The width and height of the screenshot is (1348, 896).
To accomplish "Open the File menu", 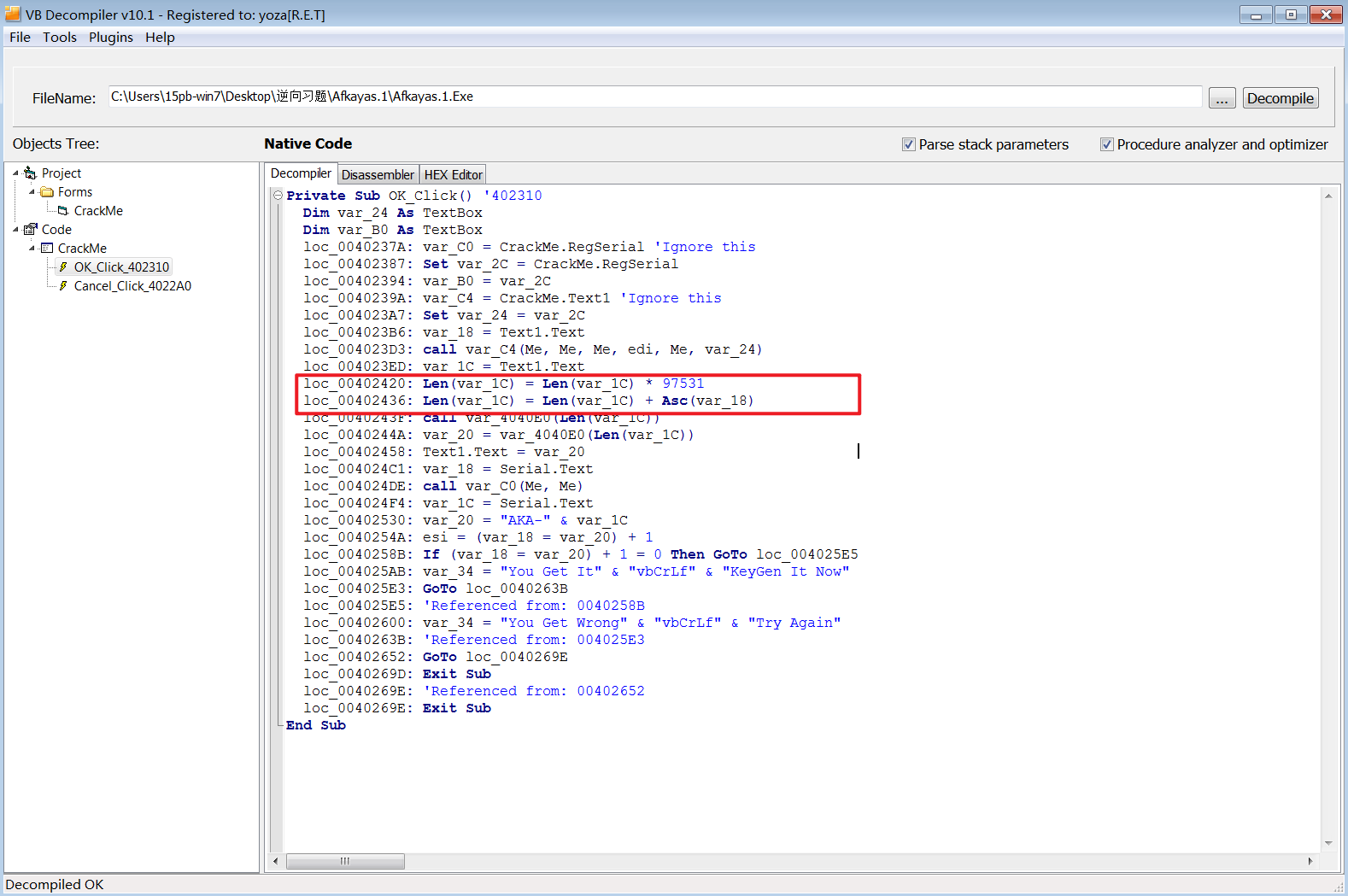I will click(x=20, y=38).
